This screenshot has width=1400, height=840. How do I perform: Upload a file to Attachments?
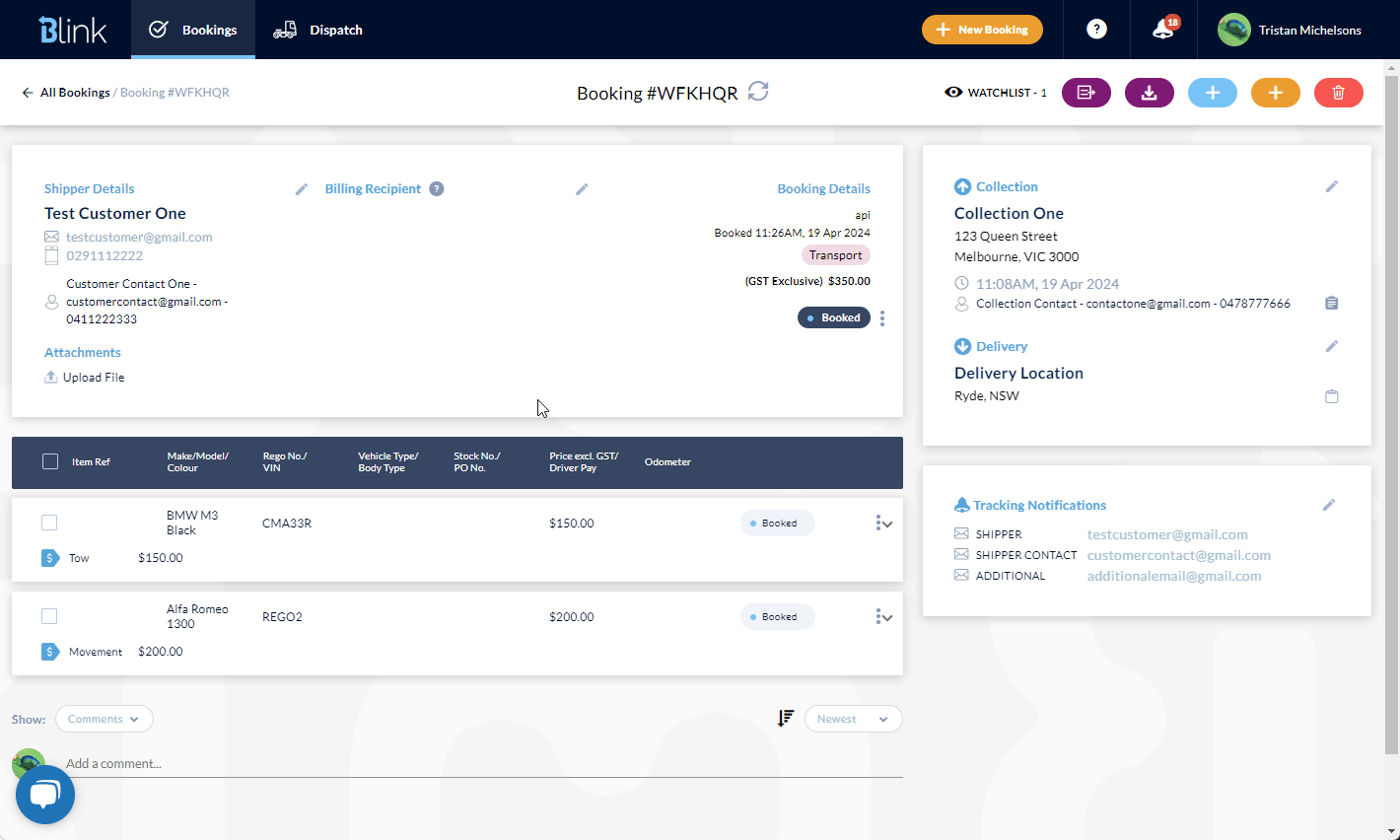click(84, 377)
